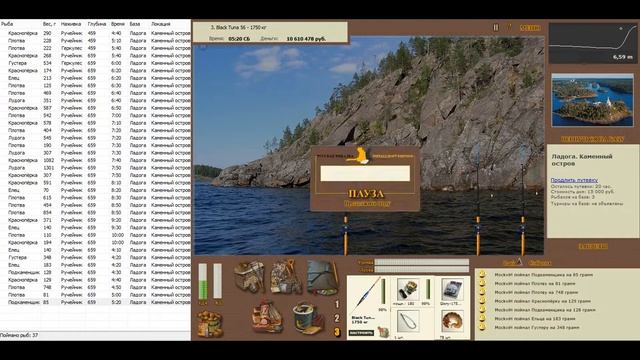Click the smiley beside Подкаменщика на 128 грамм

(x=482, y=310)
